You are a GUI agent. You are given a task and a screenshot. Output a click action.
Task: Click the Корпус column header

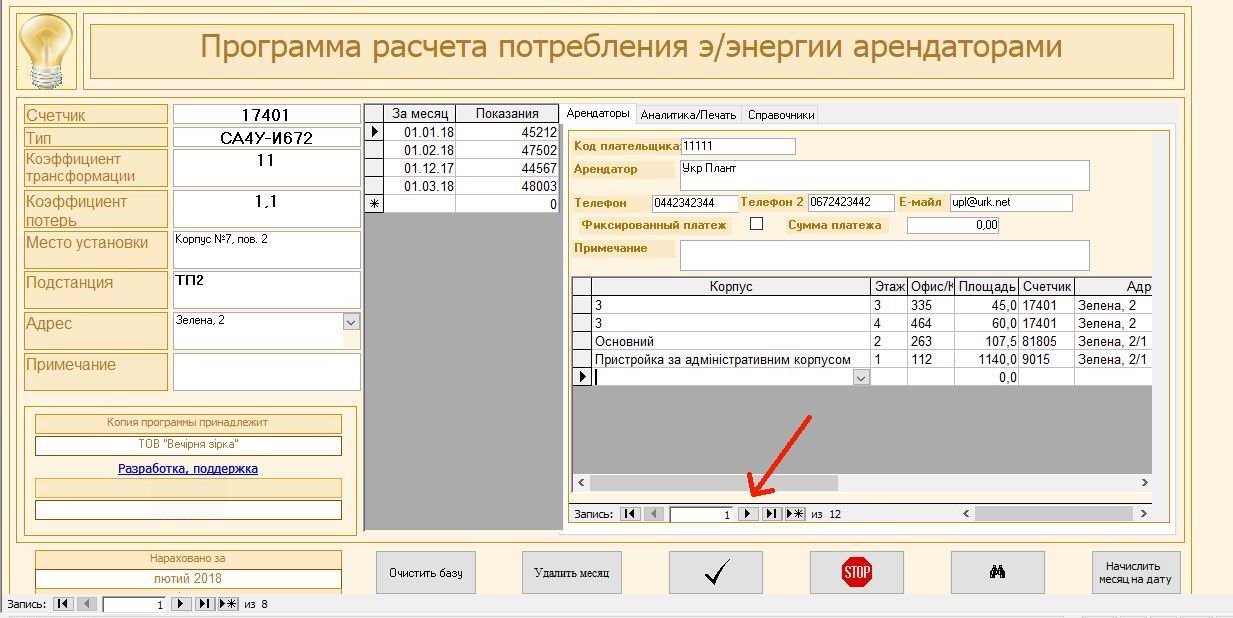731,286
